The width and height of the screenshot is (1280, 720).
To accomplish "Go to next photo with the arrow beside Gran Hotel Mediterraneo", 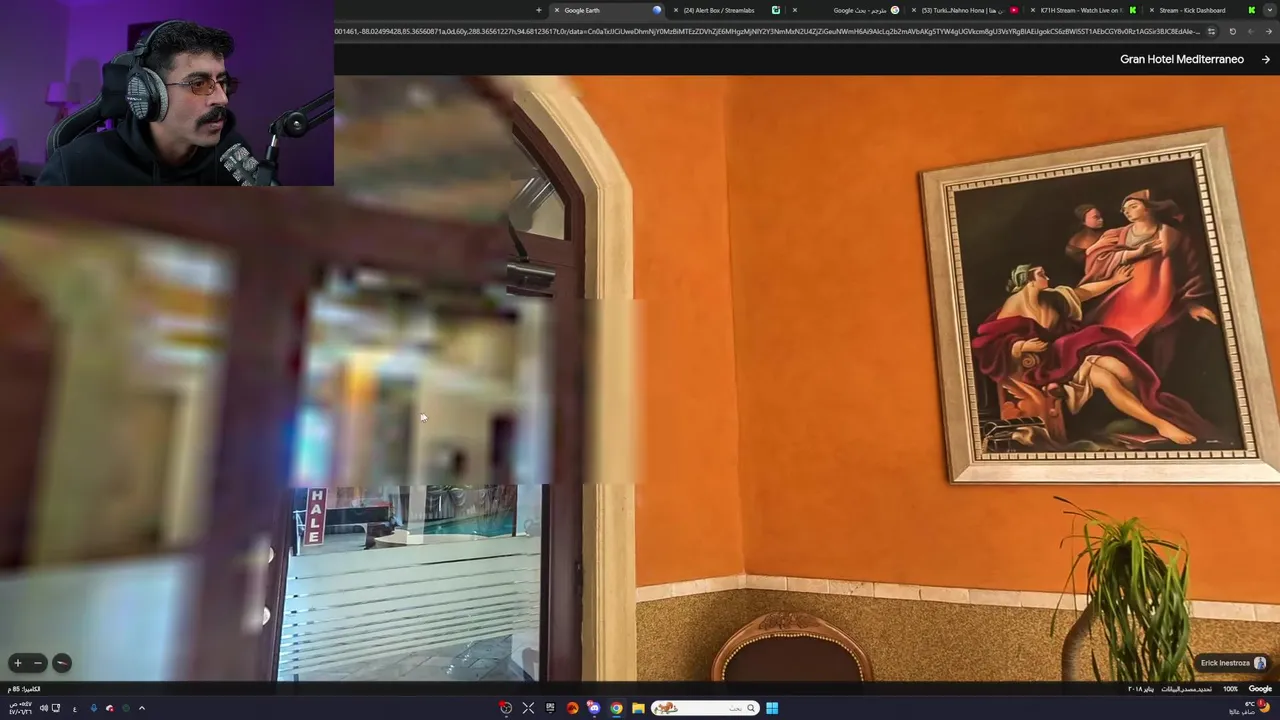I will pos(1266,59).
